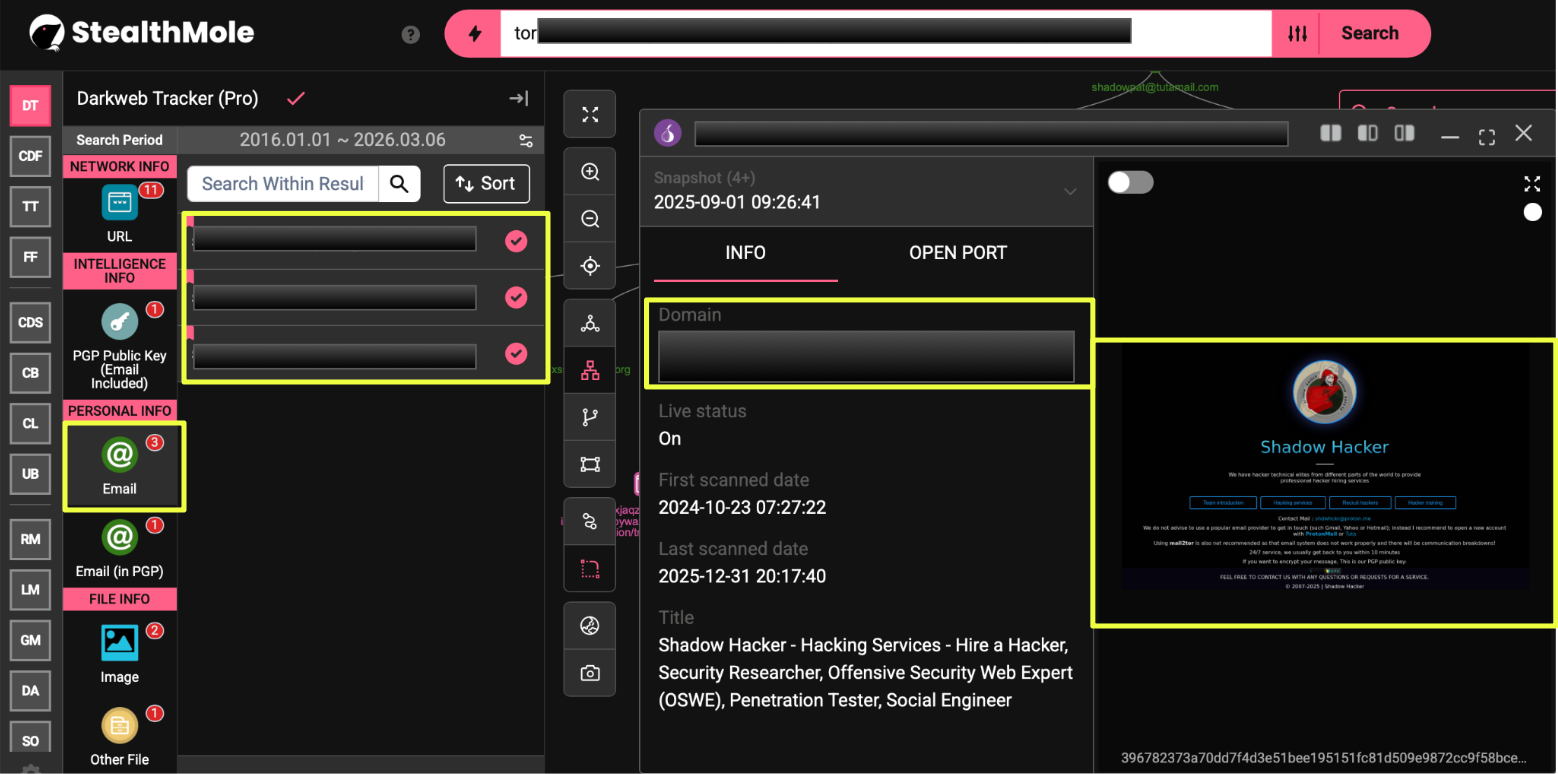Click the help question mark icon

[x=410, y=34]
